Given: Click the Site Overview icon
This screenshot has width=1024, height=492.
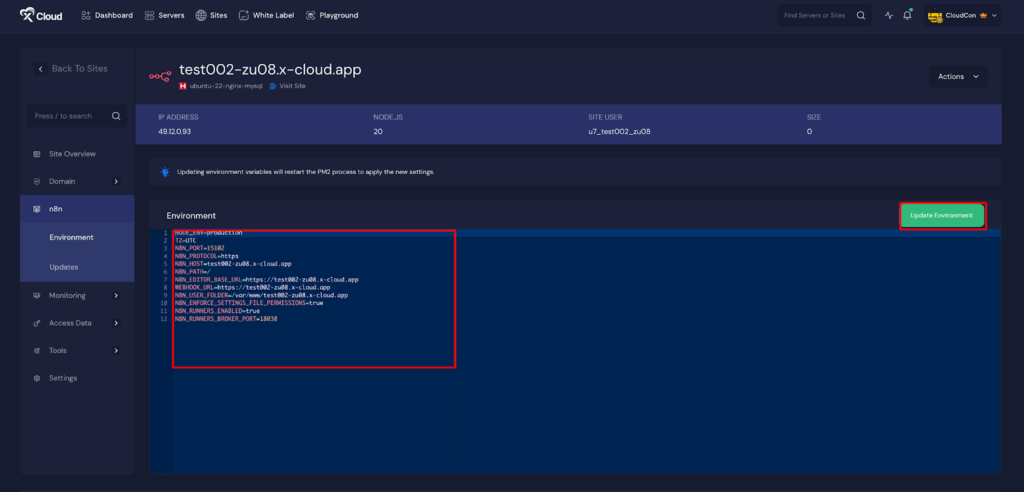Looking at the screenshot, I should (37, 154).
